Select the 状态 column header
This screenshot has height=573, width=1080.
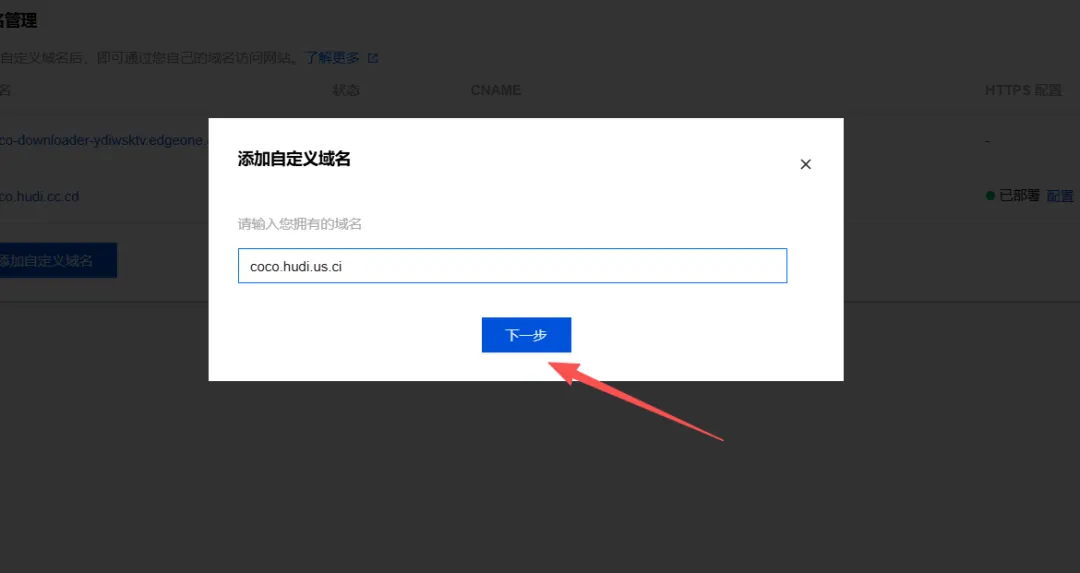[x=346, y=90]
